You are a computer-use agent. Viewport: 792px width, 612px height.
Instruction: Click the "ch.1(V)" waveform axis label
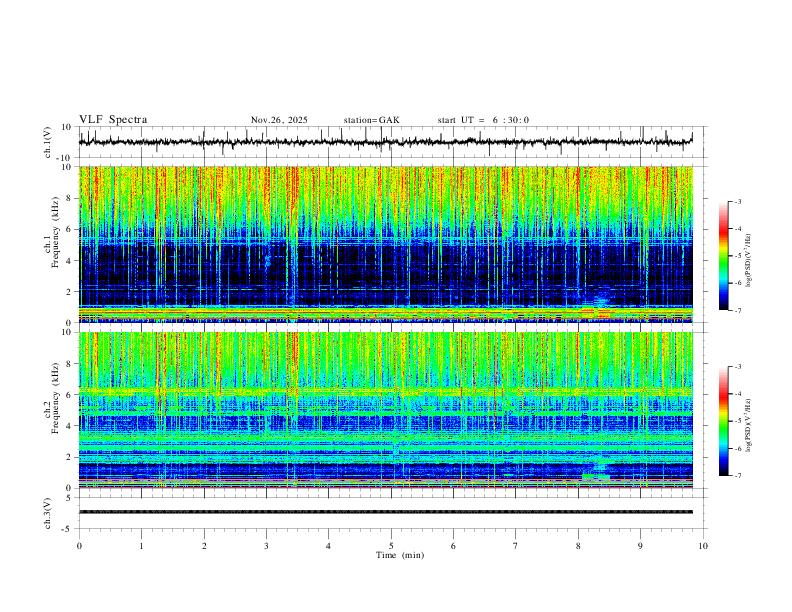(48, 142)
